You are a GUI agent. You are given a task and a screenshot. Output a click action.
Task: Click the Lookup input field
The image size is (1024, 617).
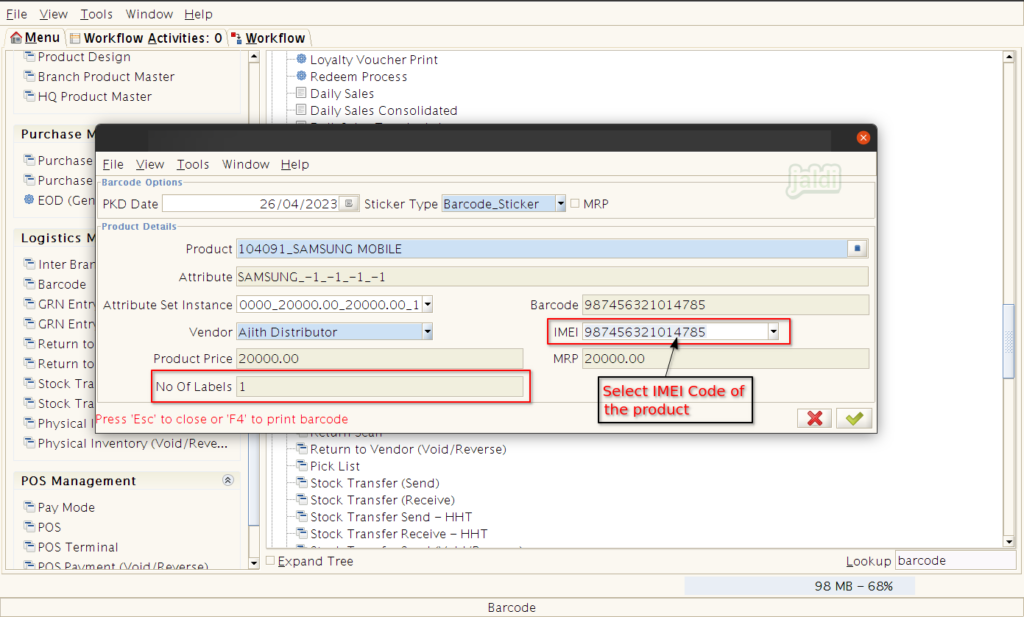955,560
